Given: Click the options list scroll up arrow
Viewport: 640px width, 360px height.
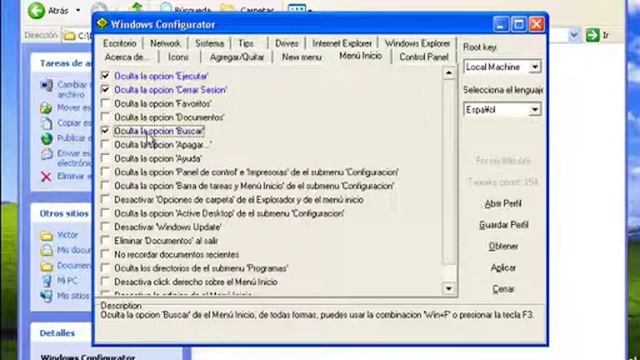Looking at the screenshot, I should 449,73.
